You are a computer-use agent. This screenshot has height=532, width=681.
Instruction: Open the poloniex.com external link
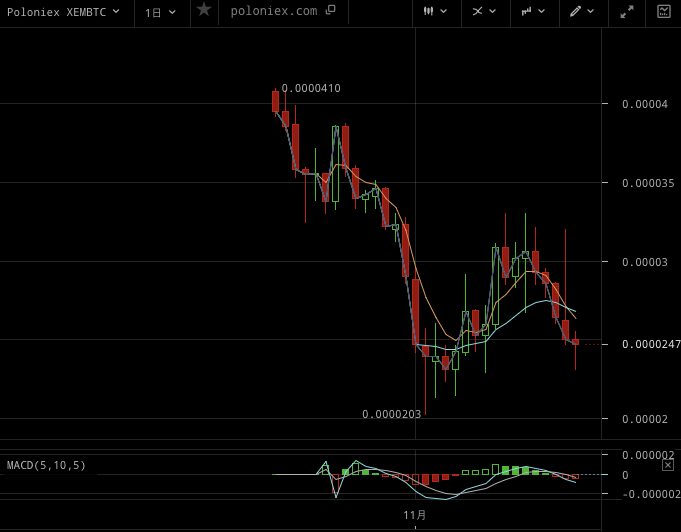(283, 11)
